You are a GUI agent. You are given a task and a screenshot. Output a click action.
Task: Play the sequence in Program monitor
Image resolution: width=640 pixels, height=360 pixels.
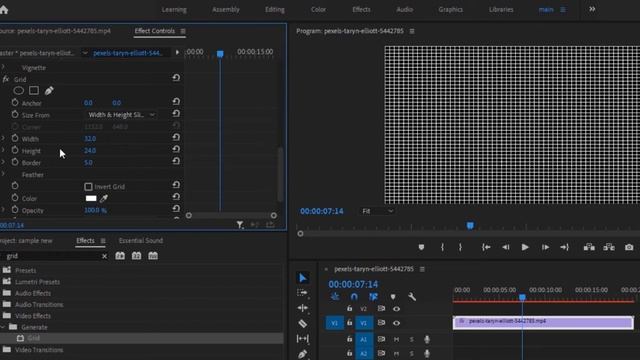[x=525, y=247]
